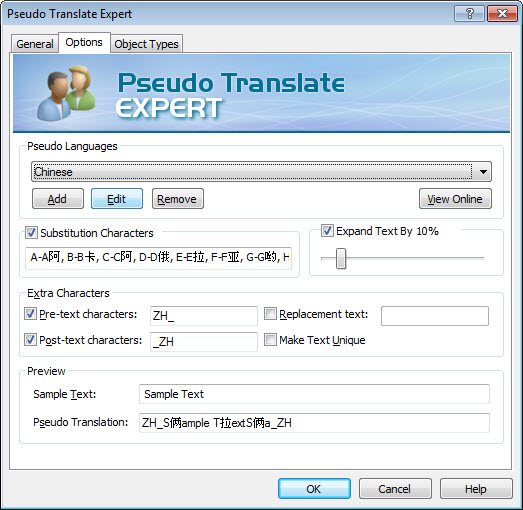This screenshot has width=523, height=510.
Task: Open the Pseudo Languages dropdown arrow
Action: coord(483,172)
